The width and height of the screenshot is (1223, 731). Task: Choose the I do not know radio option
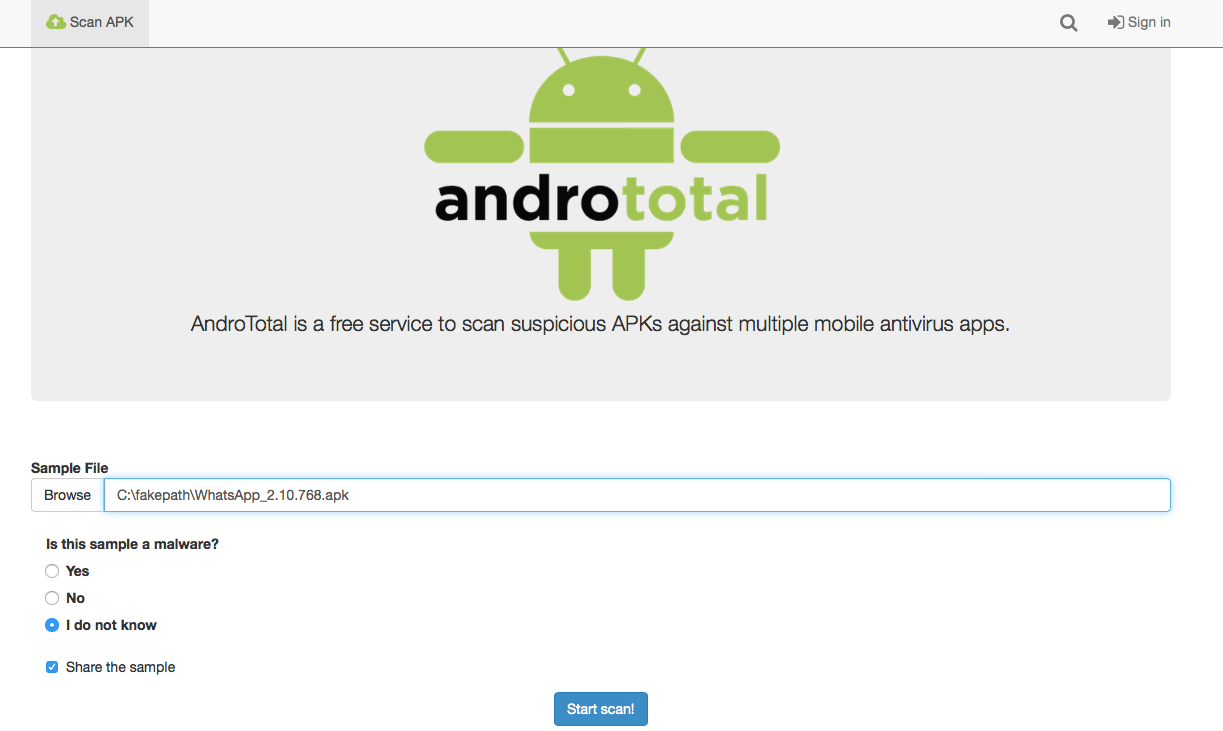pos(52,625)
